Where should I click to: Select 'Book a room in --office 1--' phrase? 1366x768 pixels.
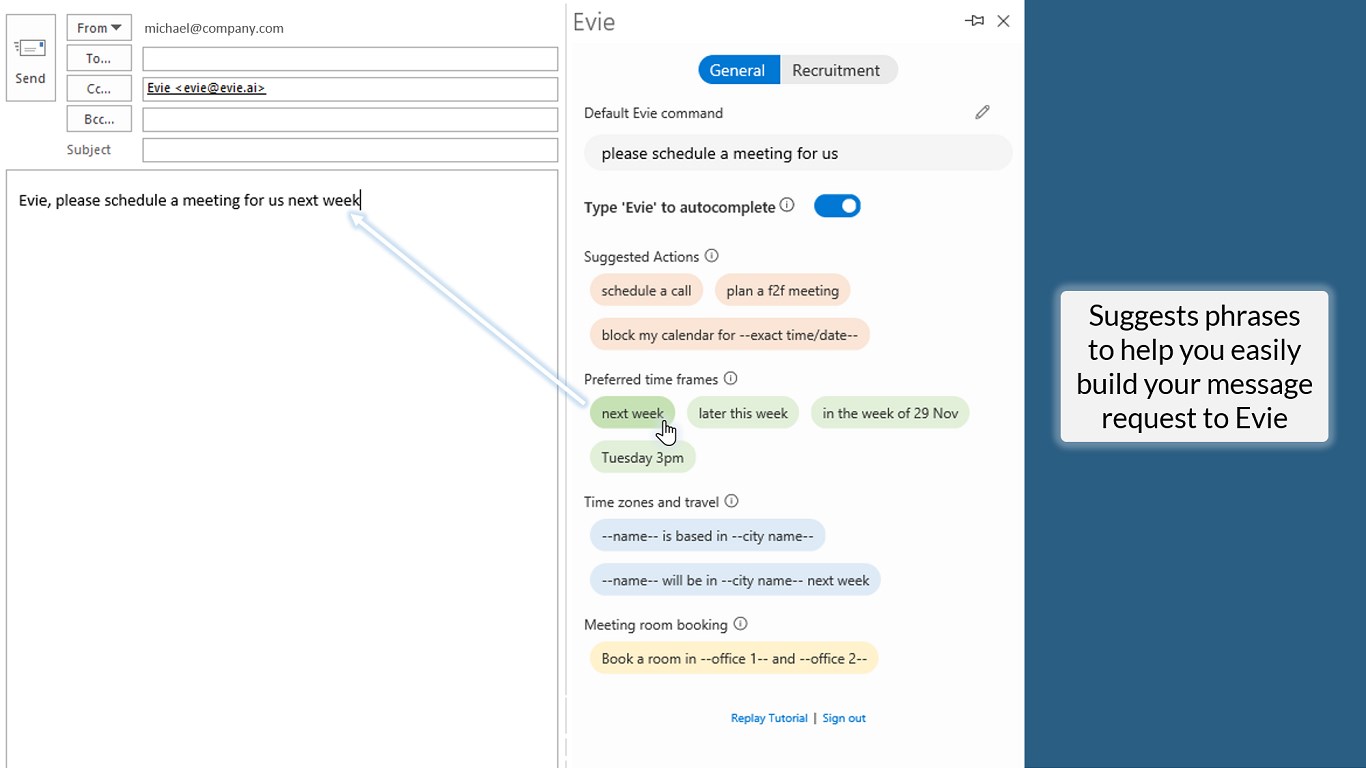point(734,659)
